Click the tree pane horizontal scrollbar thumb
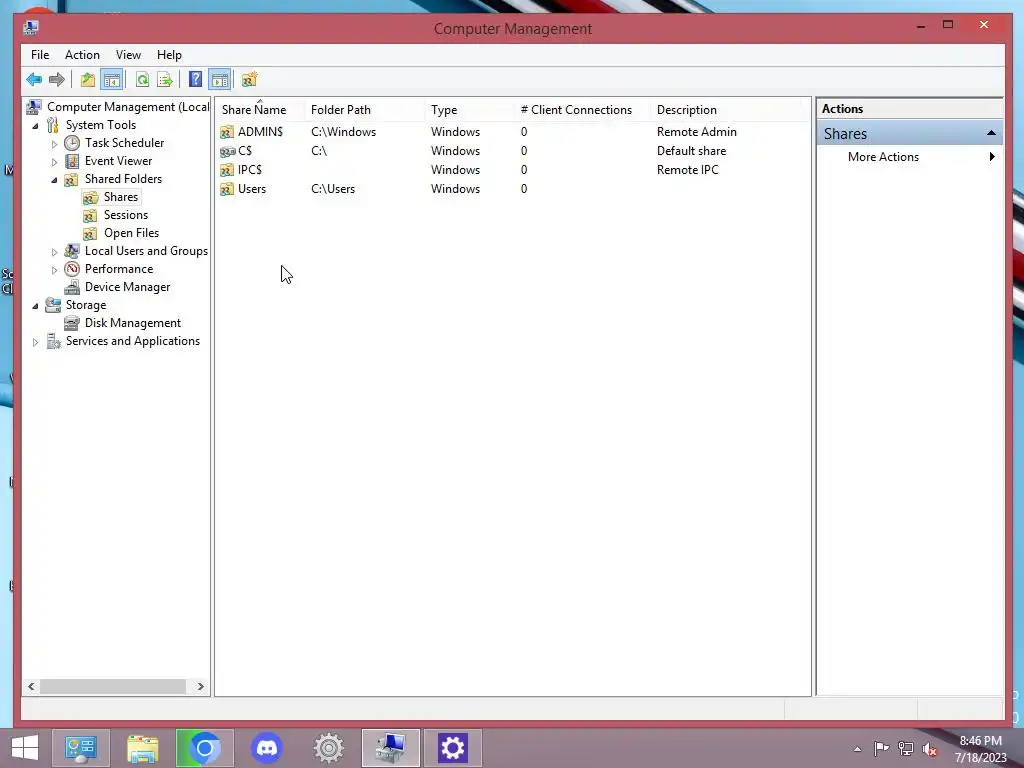Screen dimensions: 1024x768 [x=113, y=686]
